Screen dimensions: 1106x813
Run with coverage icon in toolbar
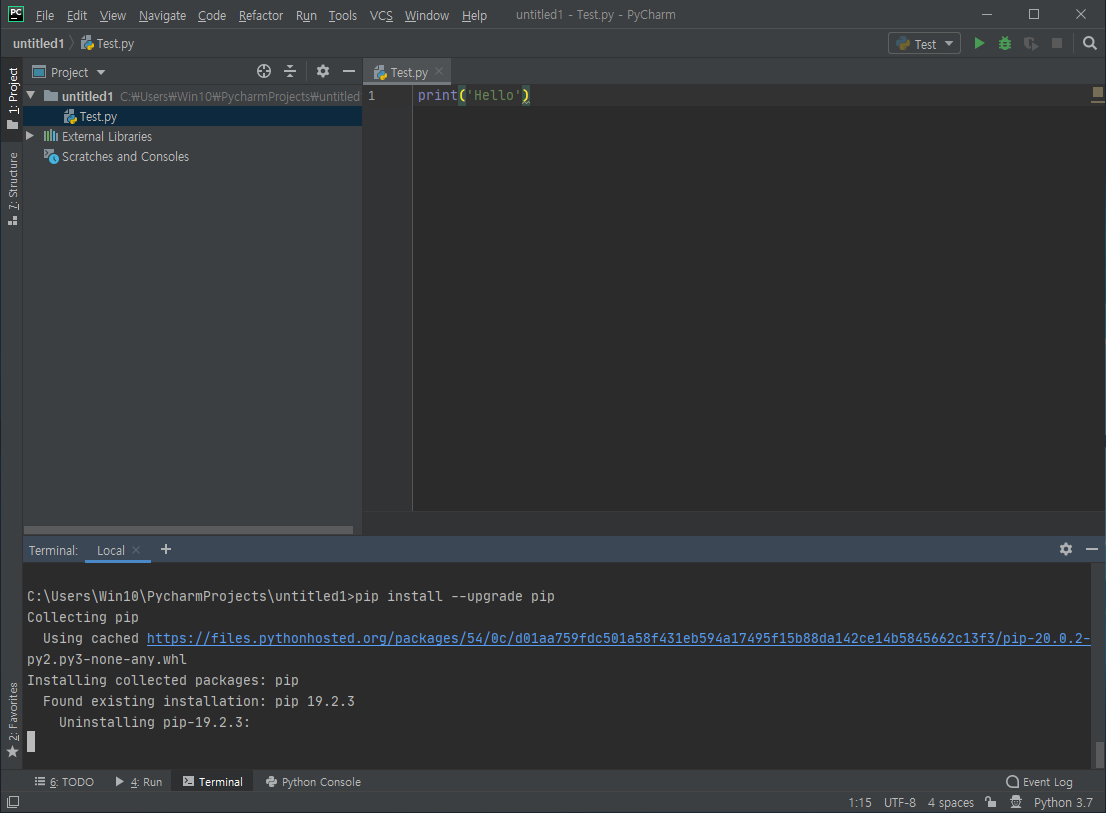coord(1031,44)
